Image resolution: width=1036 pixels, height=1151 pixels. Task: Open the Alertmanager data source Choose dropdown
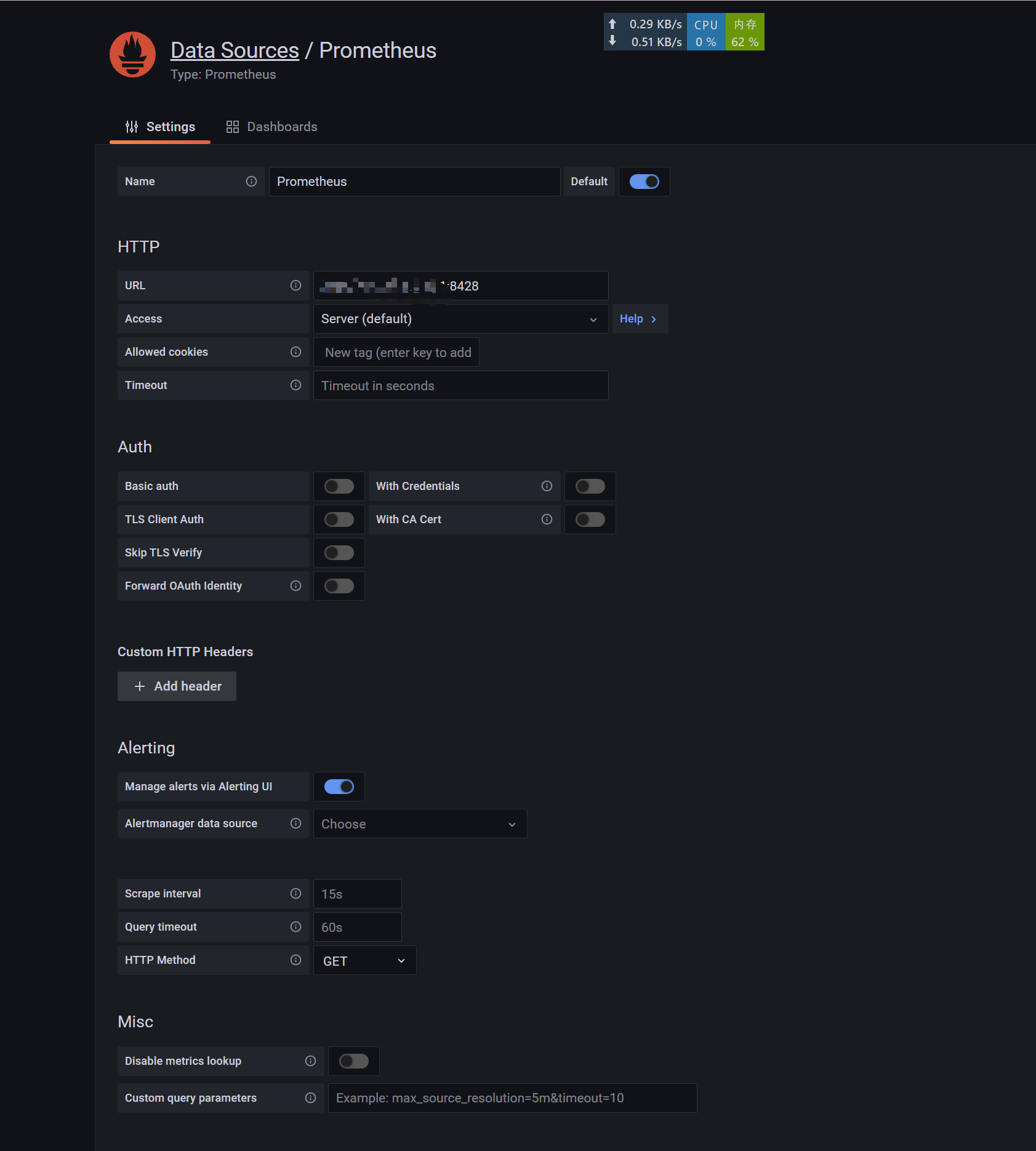coord(420,824)
